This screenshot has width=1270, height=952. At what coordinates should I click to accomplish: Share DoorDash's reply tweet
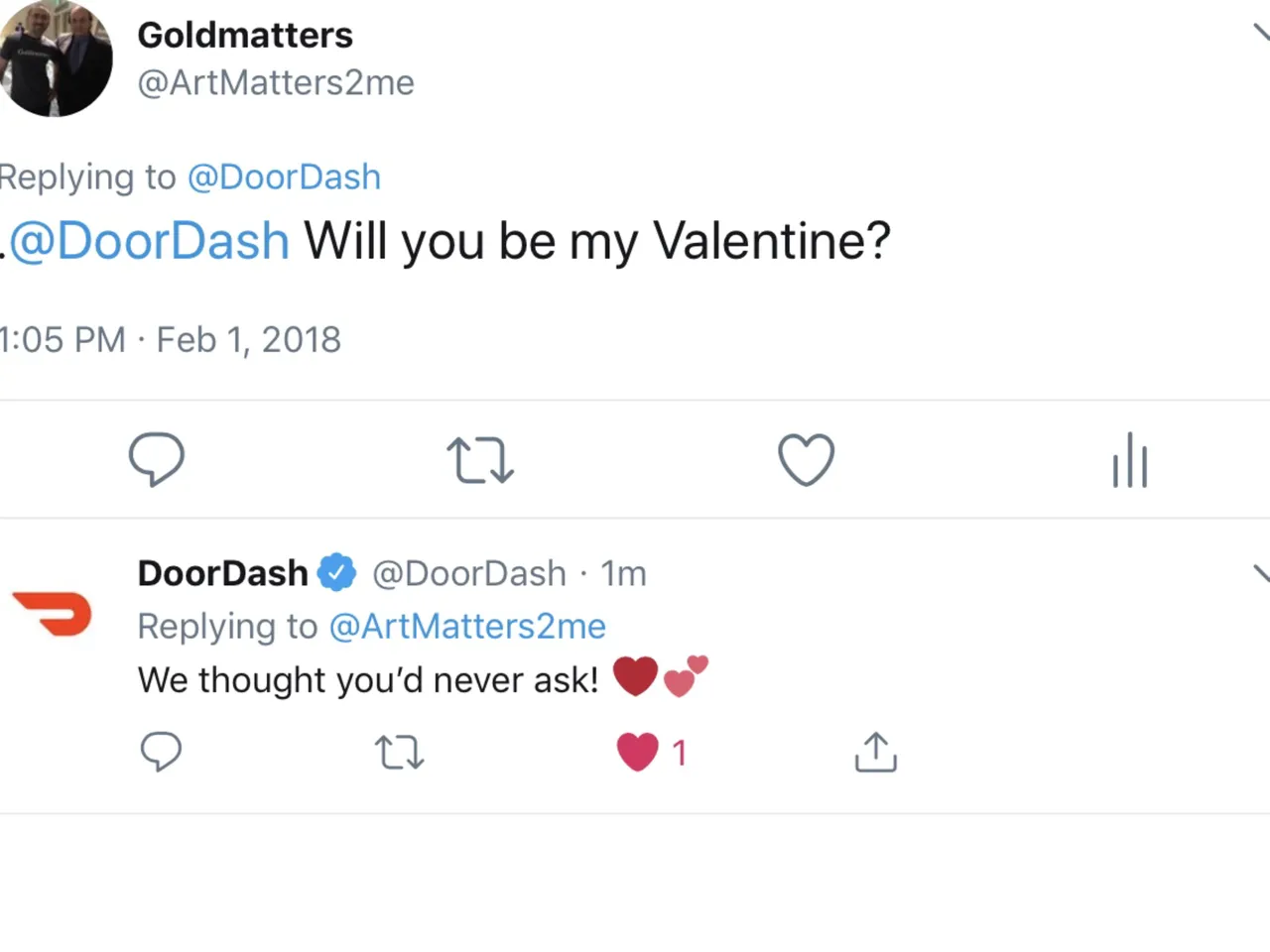(875, 752)
